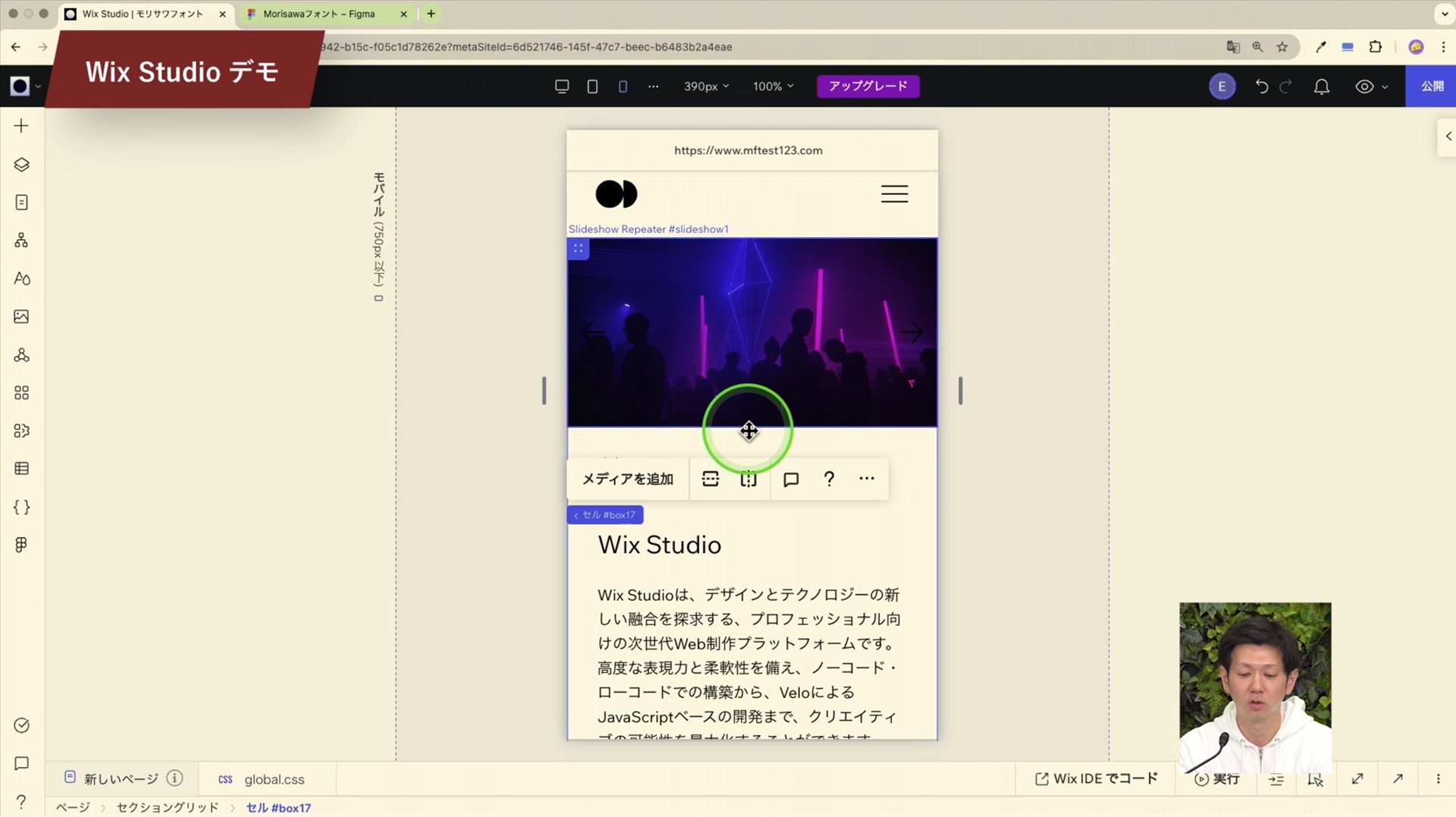Open the site checker checkmark icon
The image size is (1456, 817).
21,725
